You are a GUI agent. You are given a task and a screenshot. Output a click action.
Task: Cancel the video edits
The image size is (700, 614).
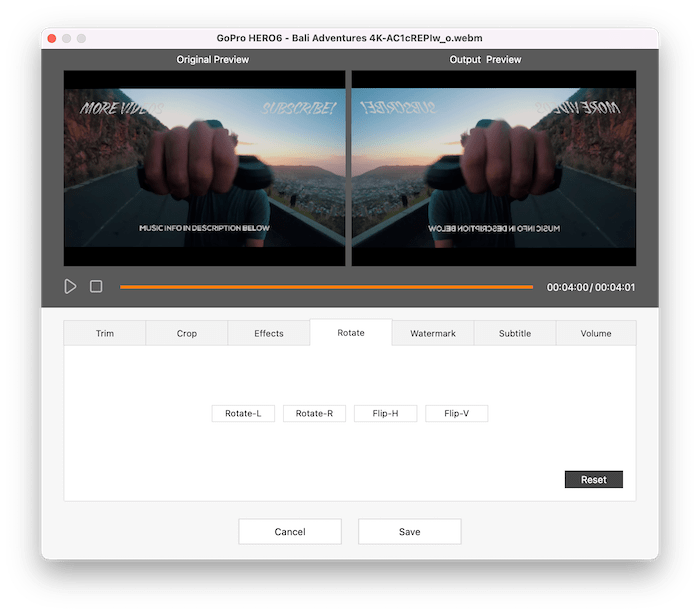click(x=290, y=532)
